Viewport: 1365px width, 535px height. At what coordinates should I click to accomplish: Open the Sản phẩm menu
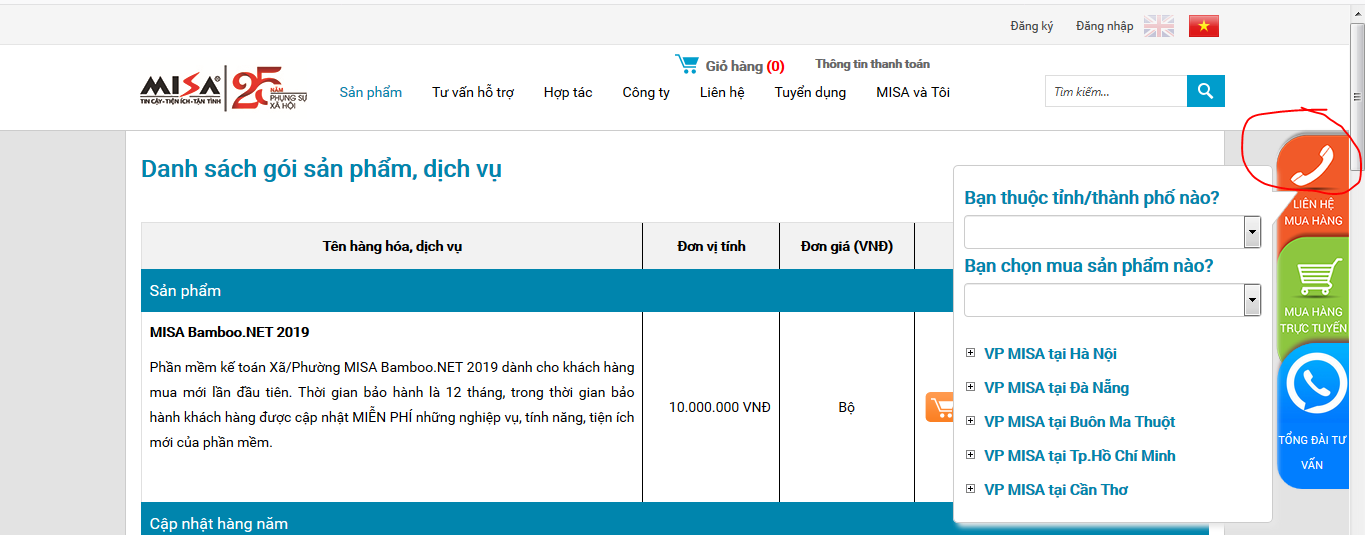pyautogui.click(x=371, y=92)
